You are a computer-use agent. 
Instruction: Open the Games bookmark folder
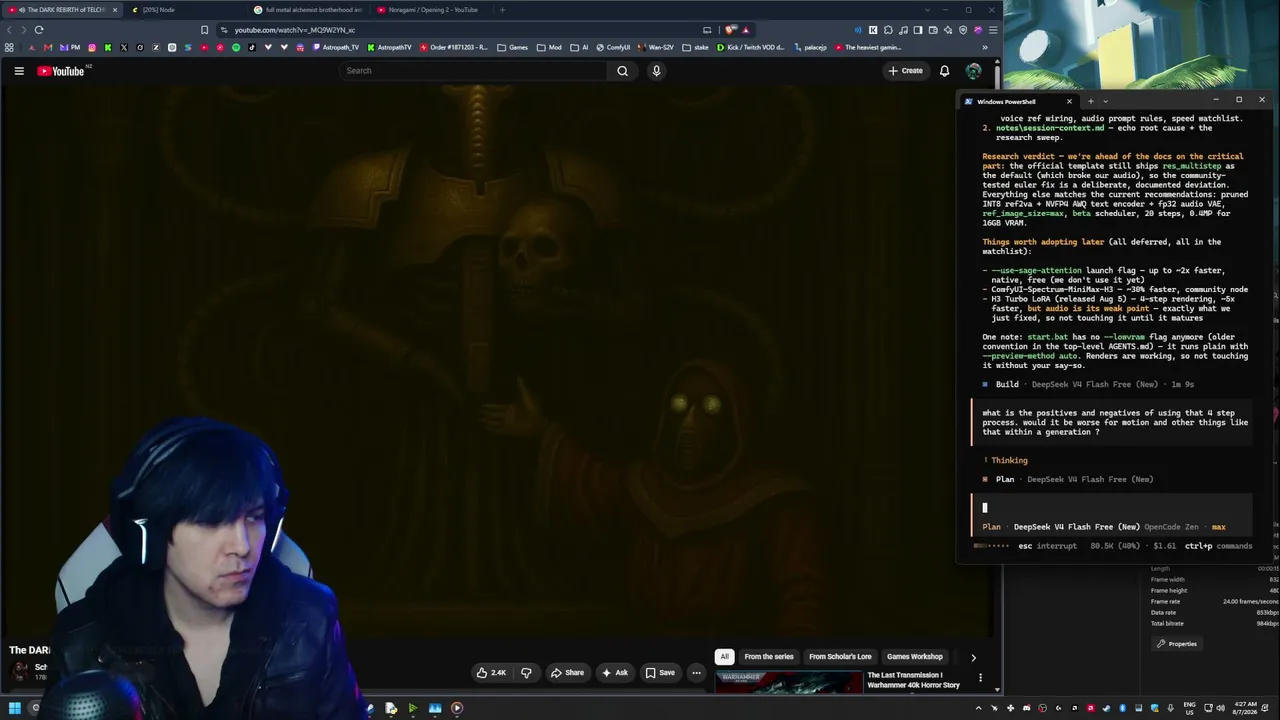513,47
